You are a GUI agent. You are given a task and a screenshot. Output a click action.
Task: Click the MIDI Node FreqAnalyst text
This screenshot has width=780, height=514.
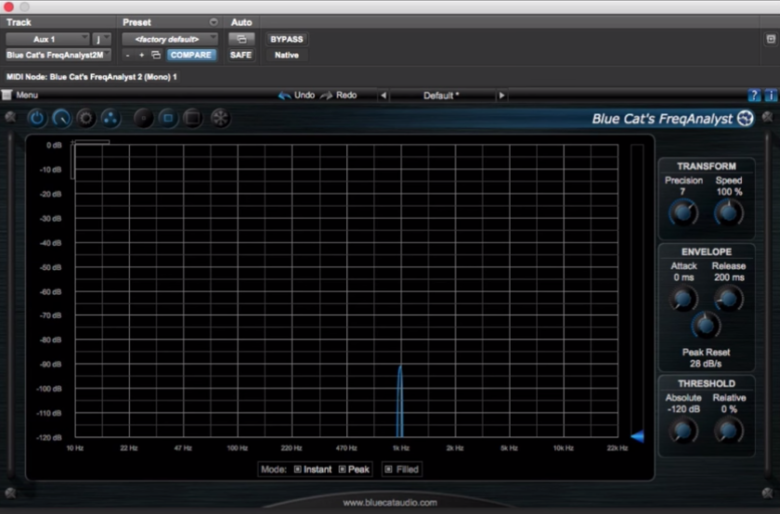tap(92, 77)
